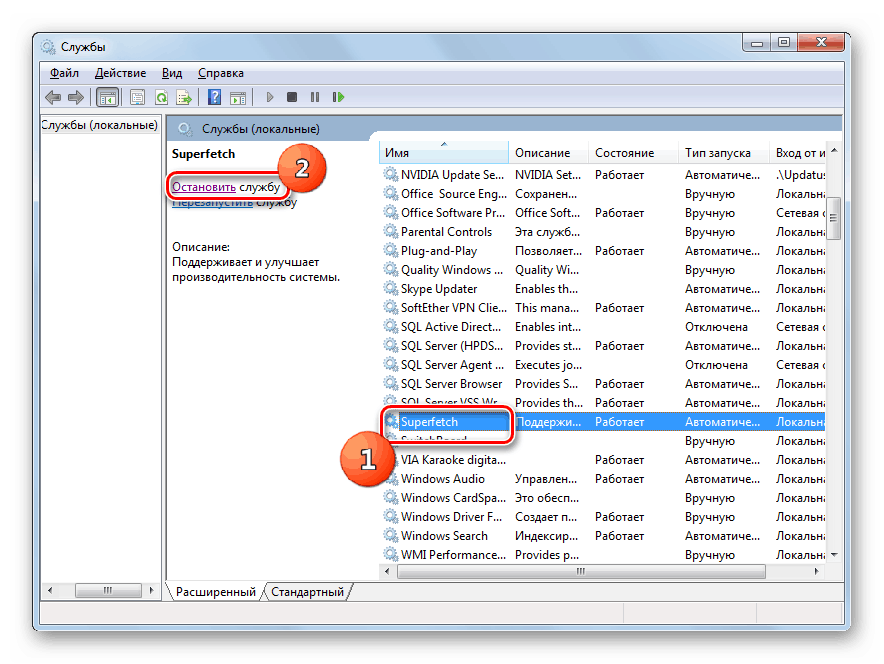Image resolution: width=884 pixels, height=664 pixels.
Task: Open the Properties toolbar icon
Action: pos(138,98)
